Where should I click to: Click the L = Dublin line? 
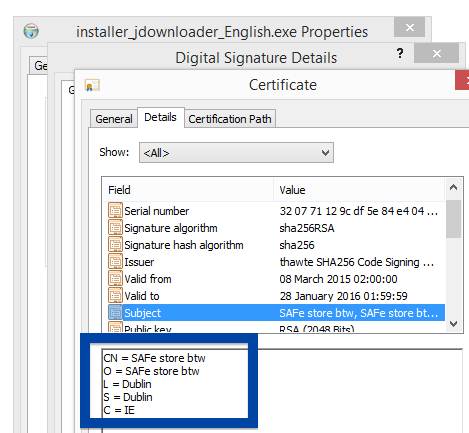pyautogui.click(x=127, y=384)
